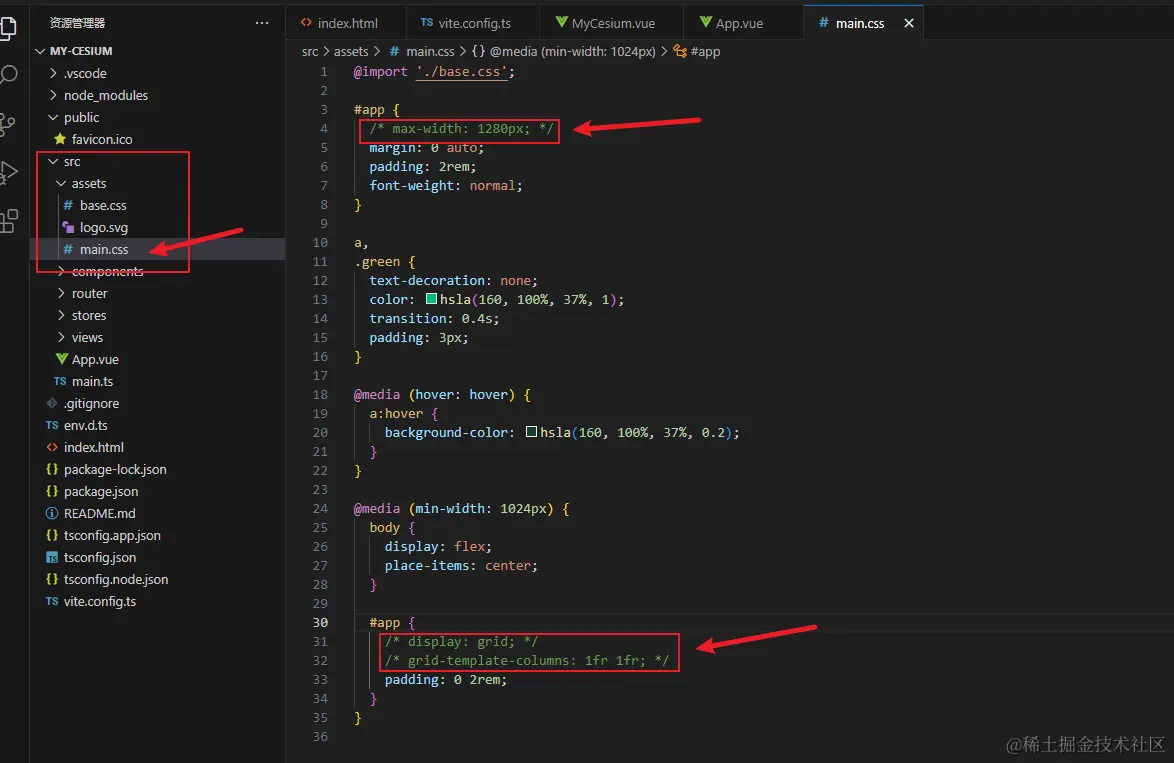Screen dimensions: 1174x763
Task: Collapse the assets folder
Action: pos(61,183)
